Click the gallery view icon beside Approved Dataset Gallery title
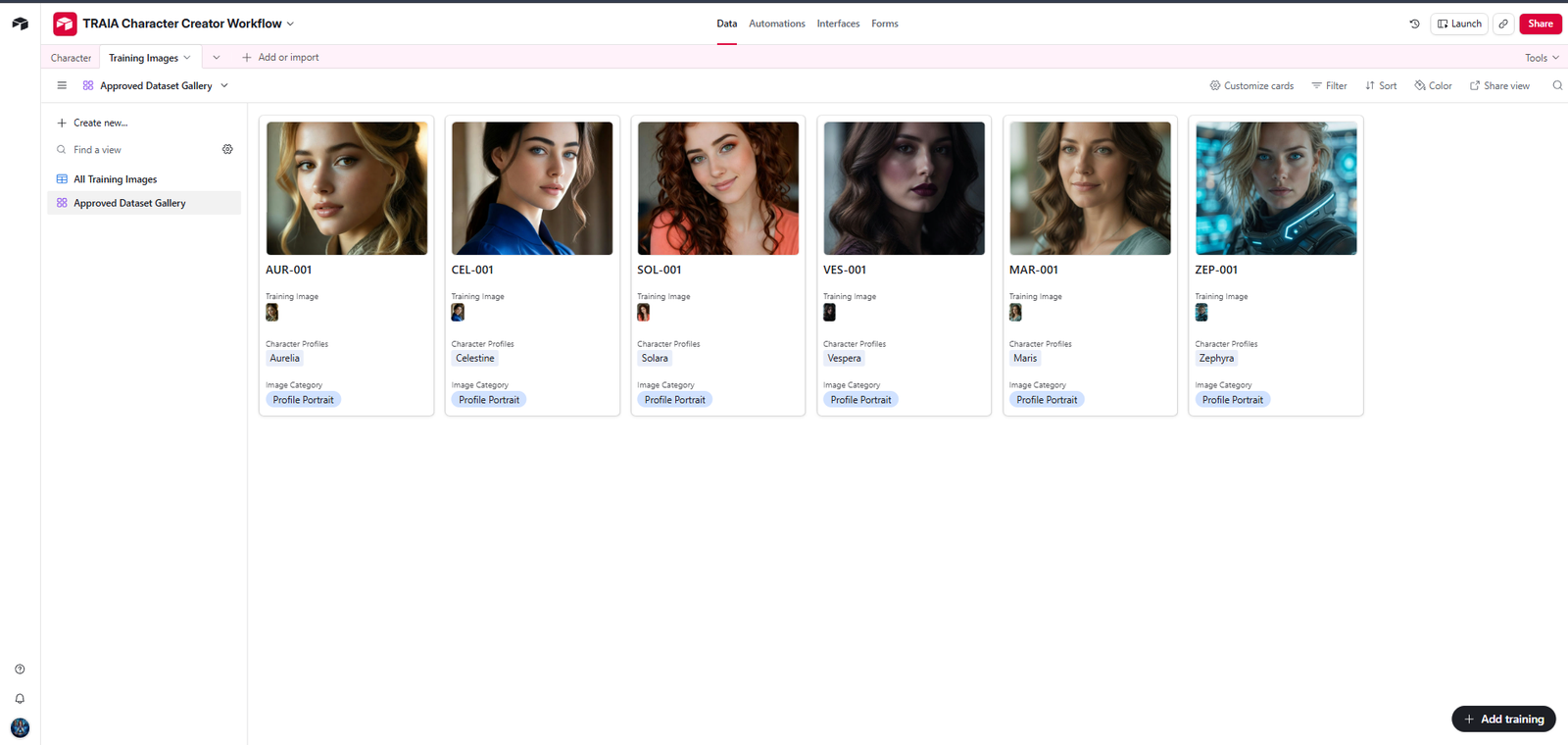The image size is (1568, 745). tap(88, 85)
